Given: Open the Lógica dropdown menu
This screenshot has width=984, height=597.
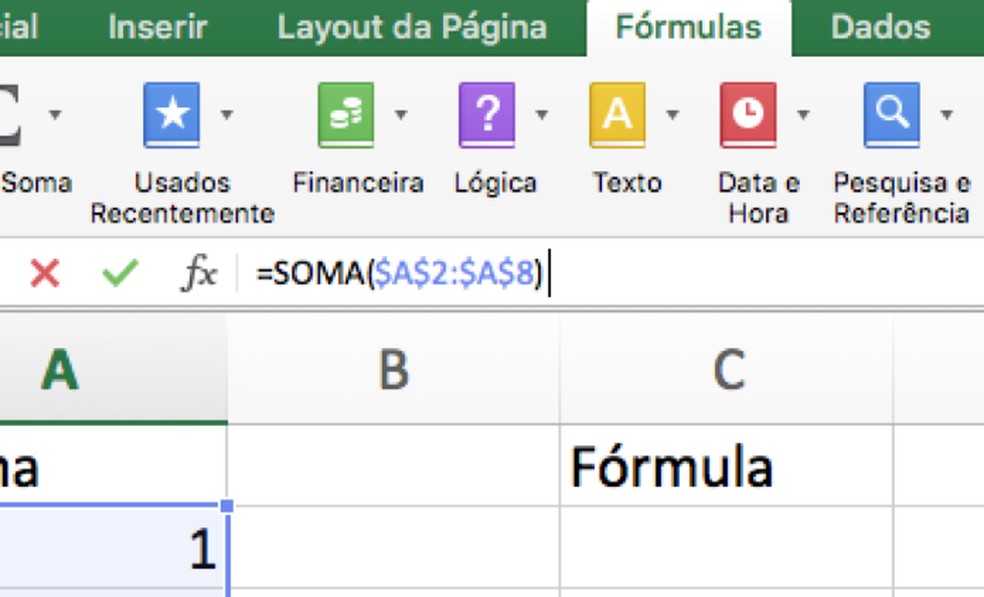Looking at the screenshot, I should 540,113.
